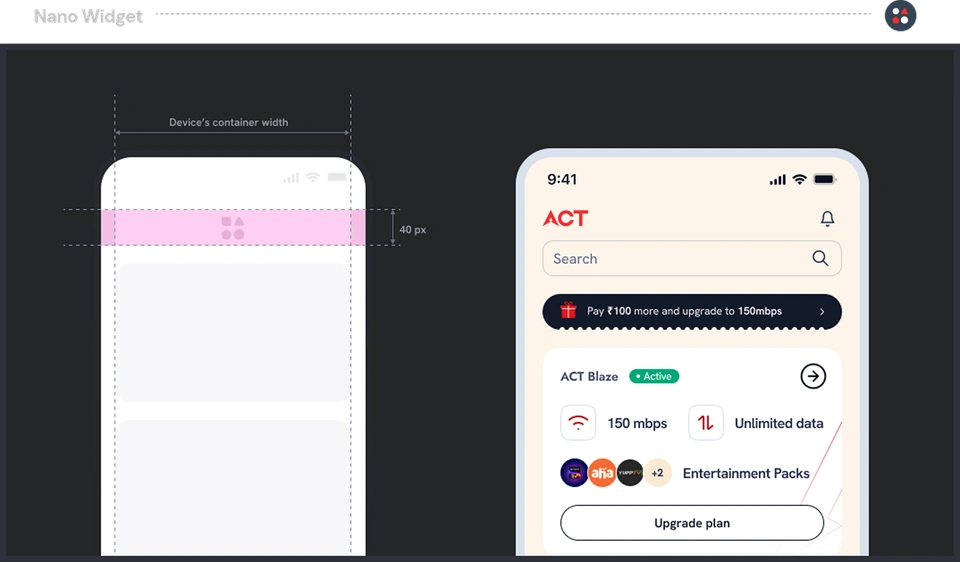Click Device's container width label
The height and width of the screenshot is (562, 960).
pos(228,122)
